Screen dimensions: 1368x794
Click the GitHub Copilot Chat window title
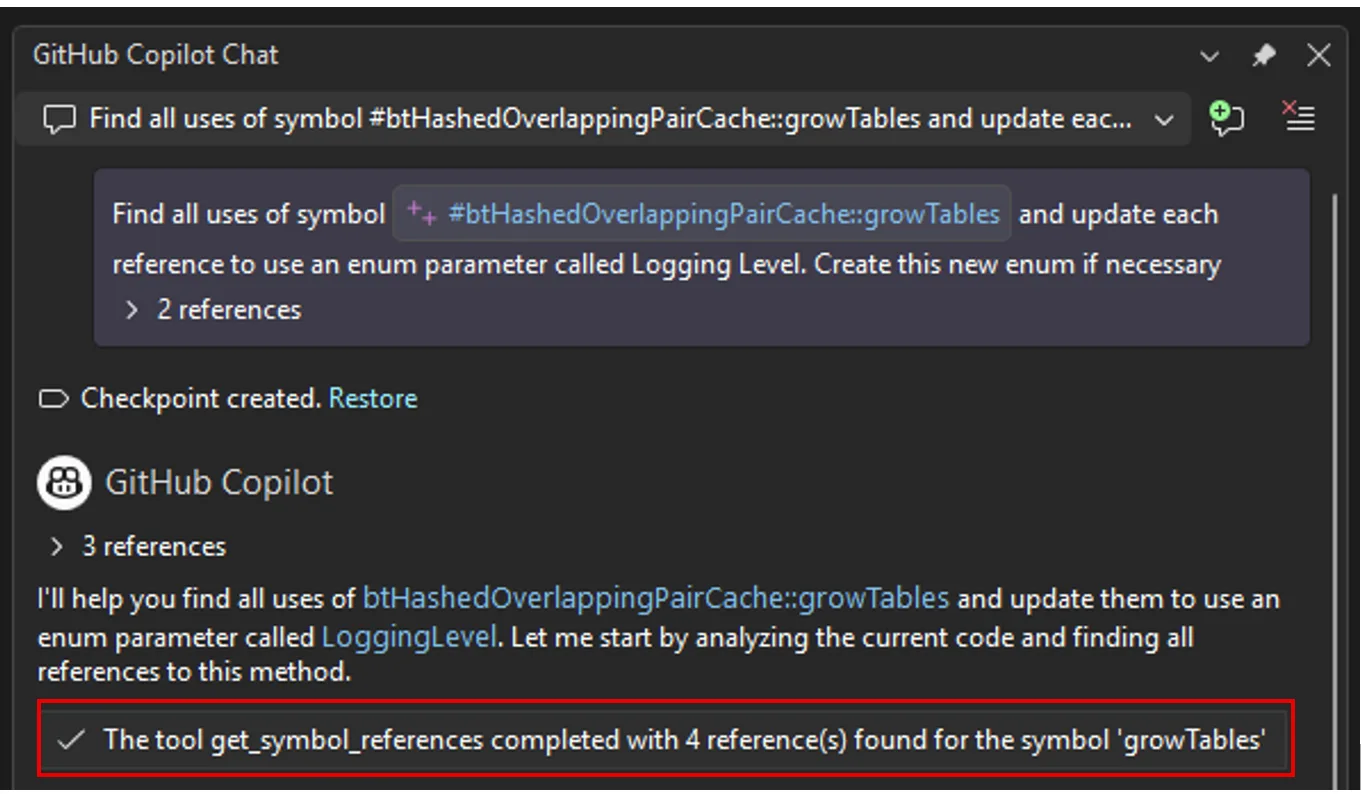click(155, 55)
